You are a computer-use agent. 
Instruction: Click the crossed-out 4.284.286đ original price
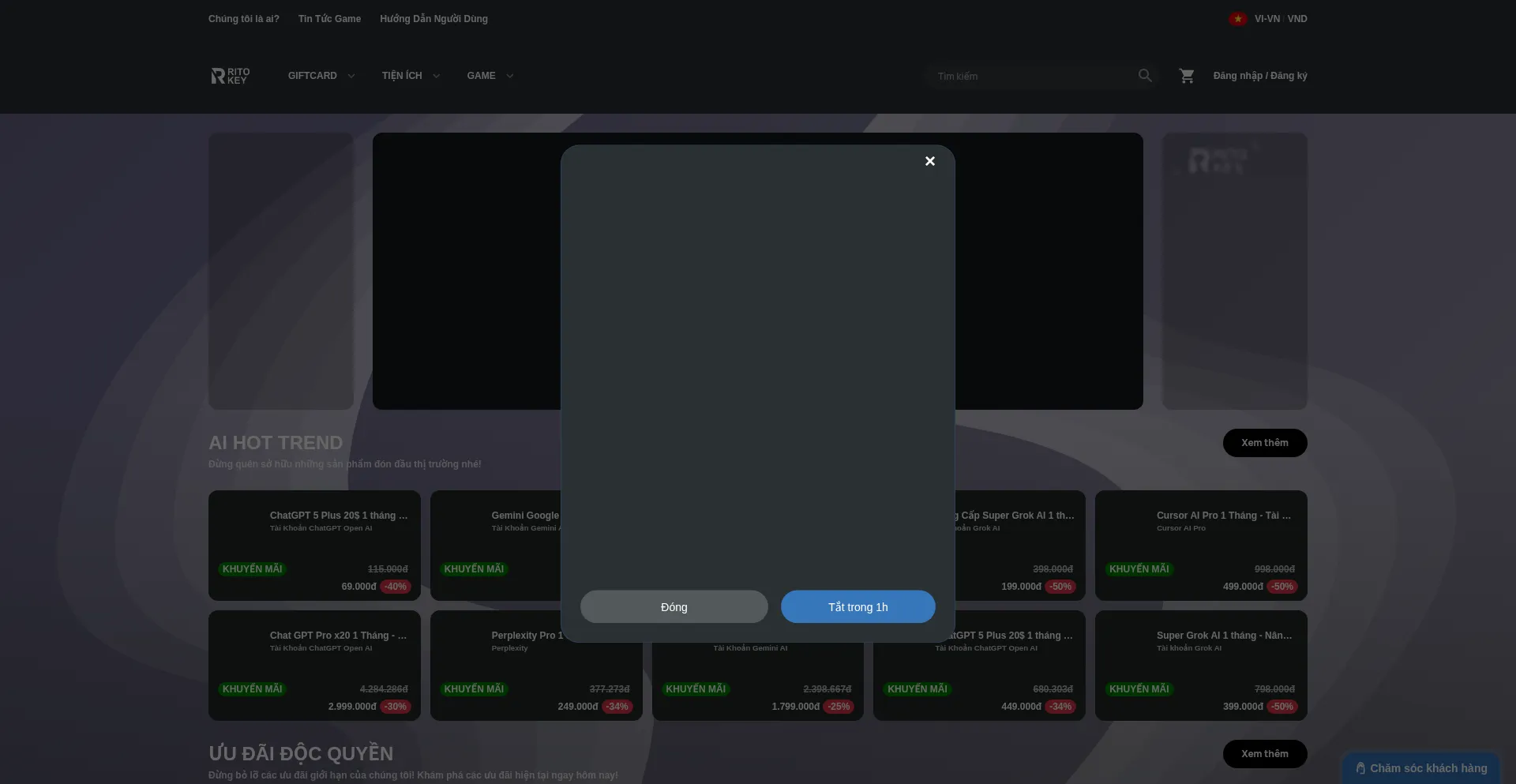pyautogui.click(x=384, y=689)
